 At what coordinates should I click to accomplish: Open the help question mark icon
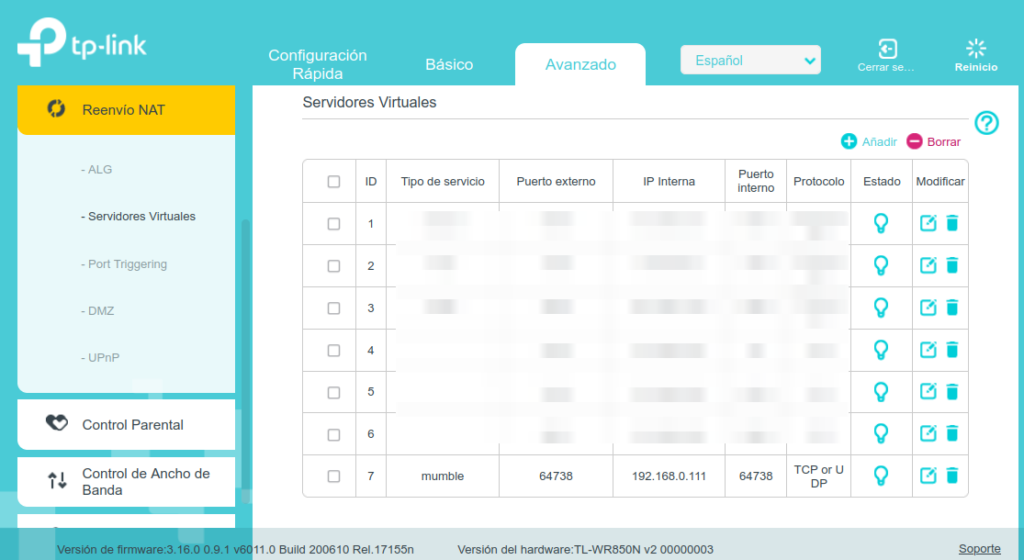[x=986, y=123]
